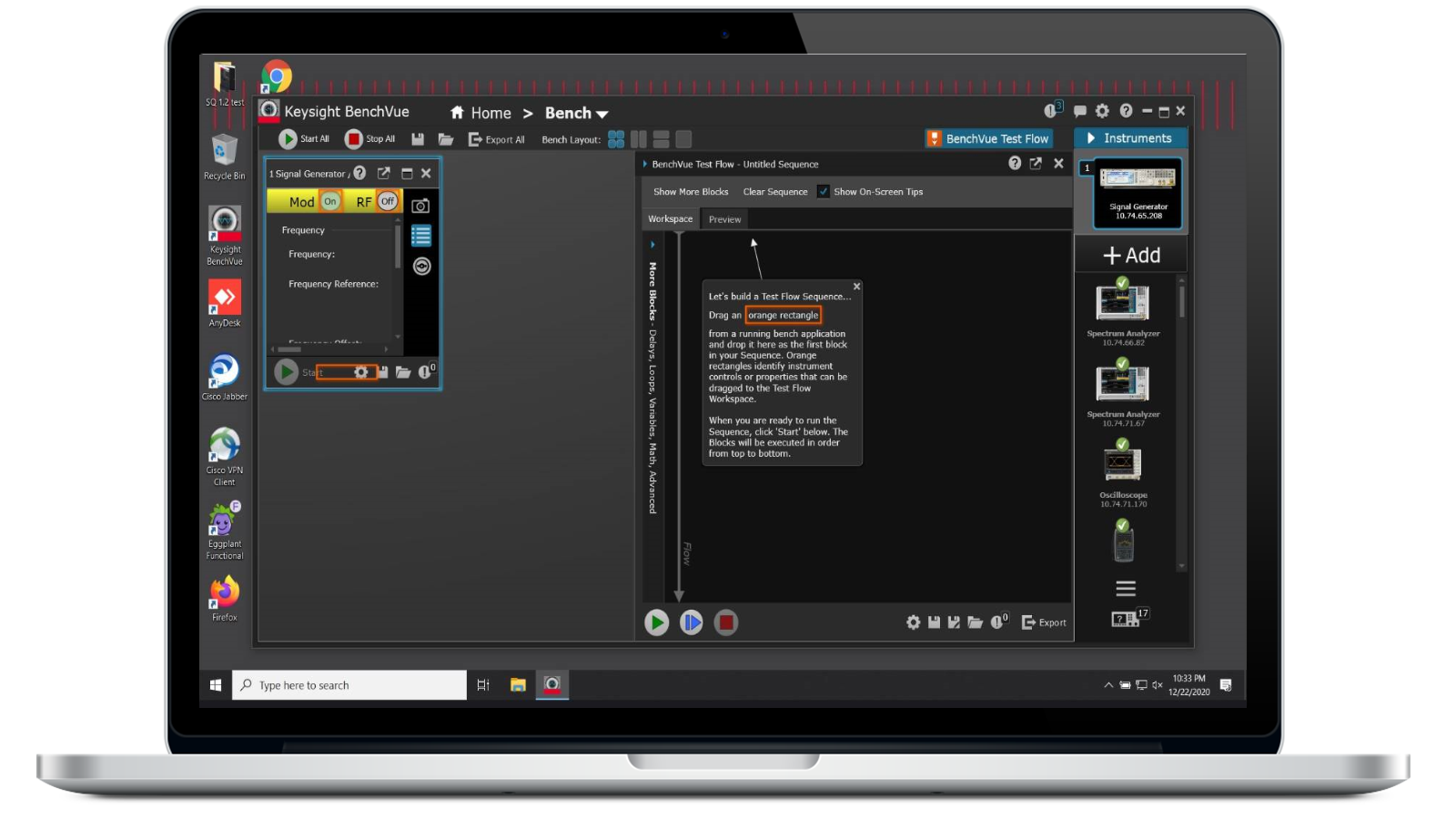The width and height of the screenshot is (1456, 819).
Task: Click Export in the Test Flow footer
Action: tap(1044, 622)
